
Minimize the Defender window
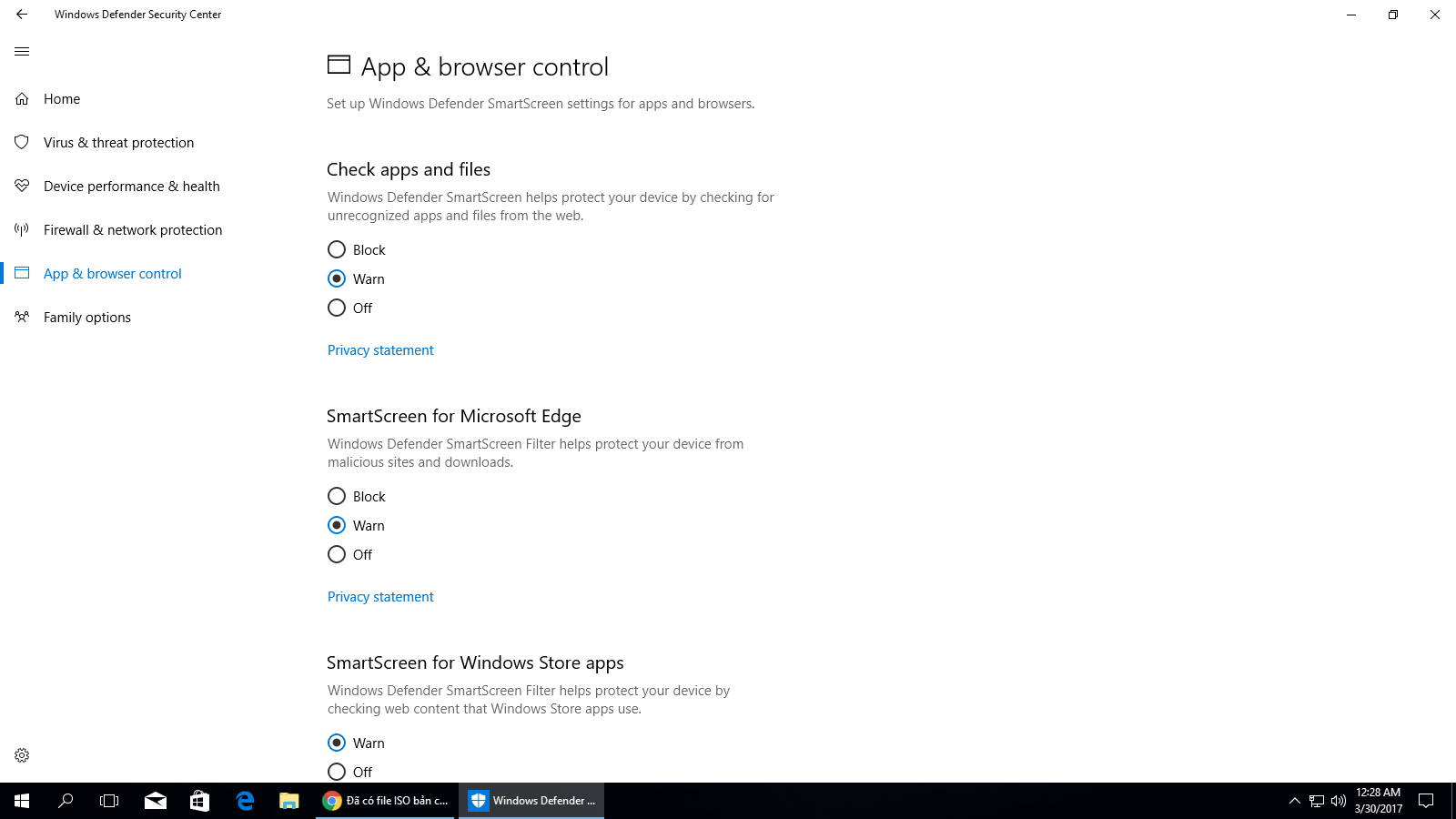(1351, 15)
